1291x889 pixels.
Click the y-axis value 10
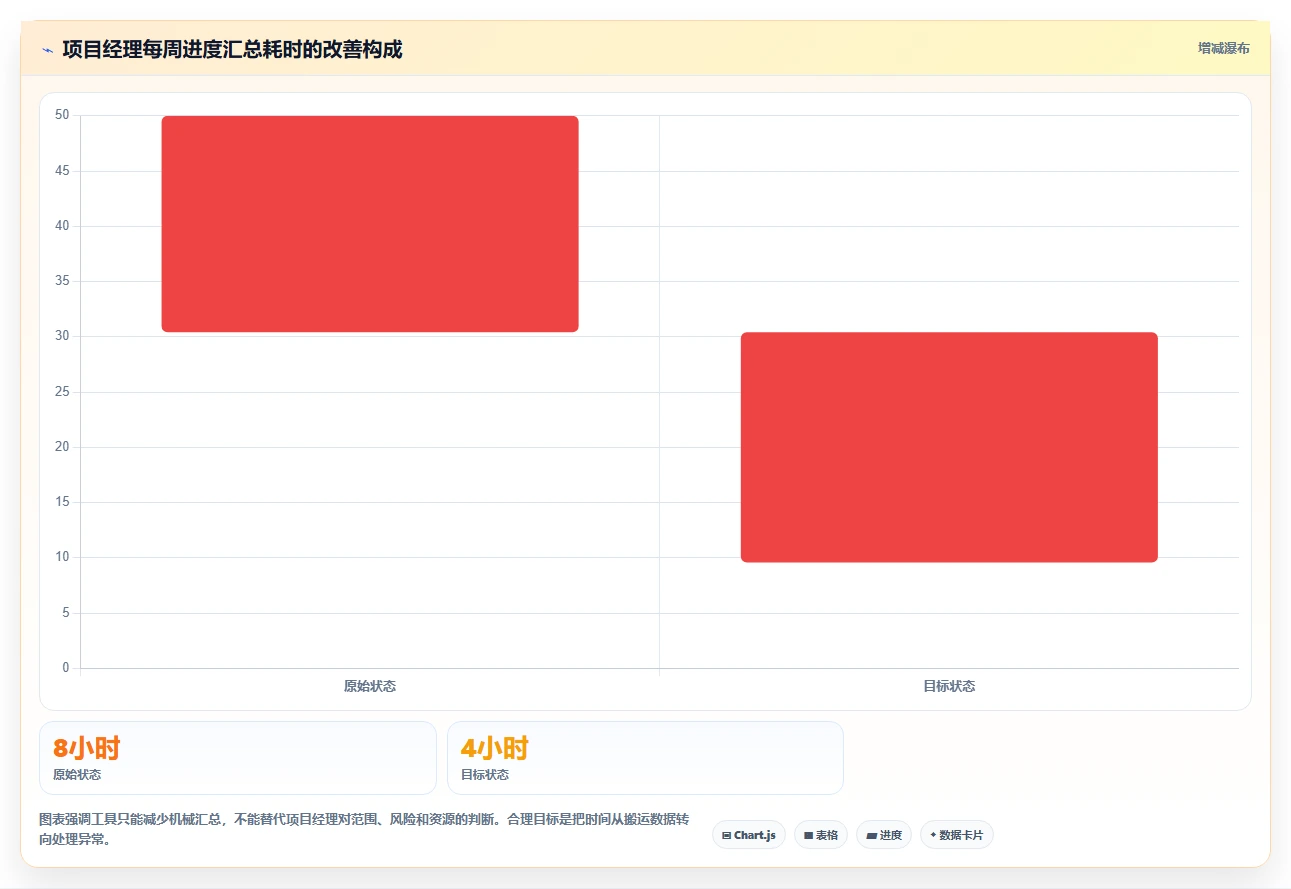pyautogui.click(x=62, y=557)
